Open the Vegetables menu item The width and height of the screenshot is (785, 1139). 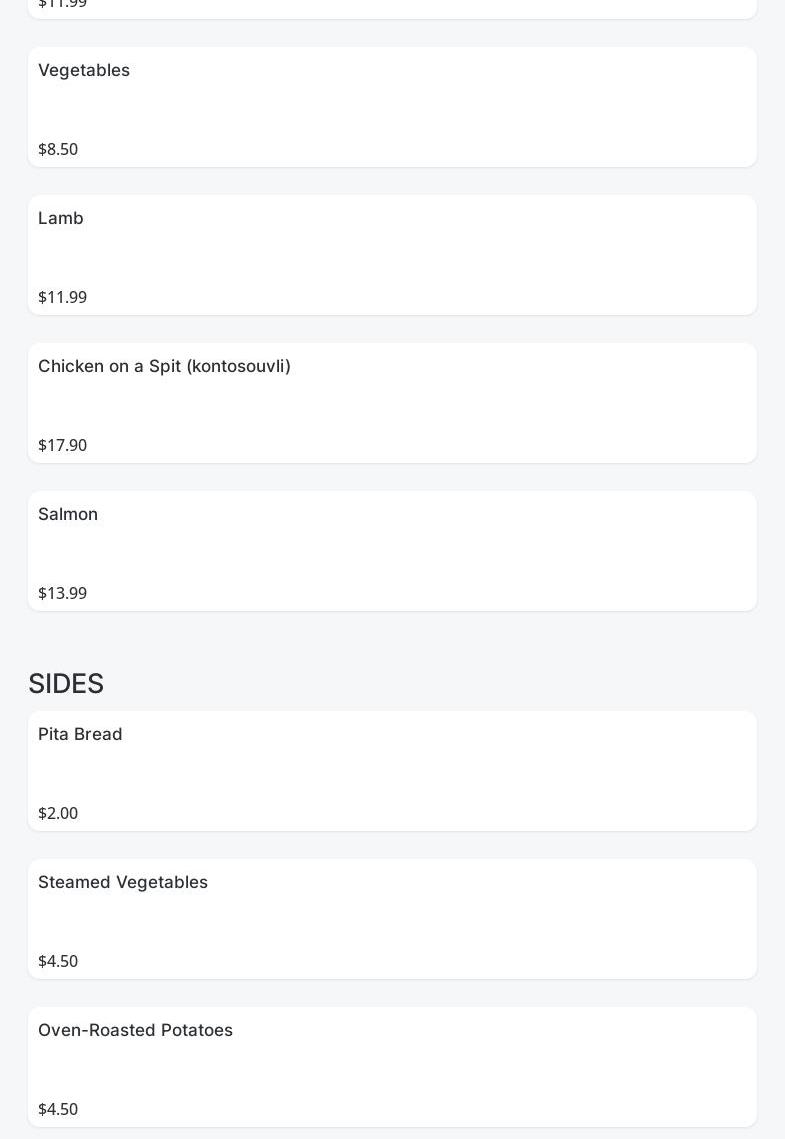(x=84, y=70)
